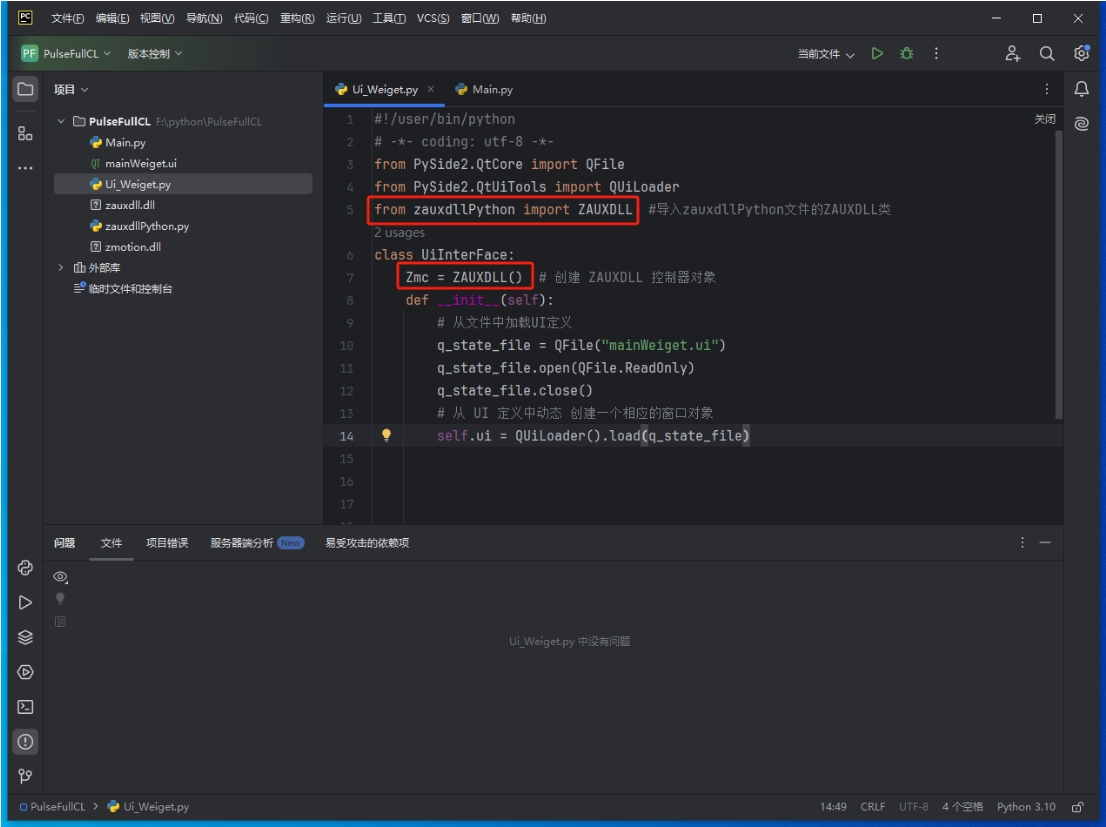The height and width of the screenshot is (827, 1106).
Task: Place caret on the class UiInterFace line
Action: pyautogui.click(x=444, y=255)
